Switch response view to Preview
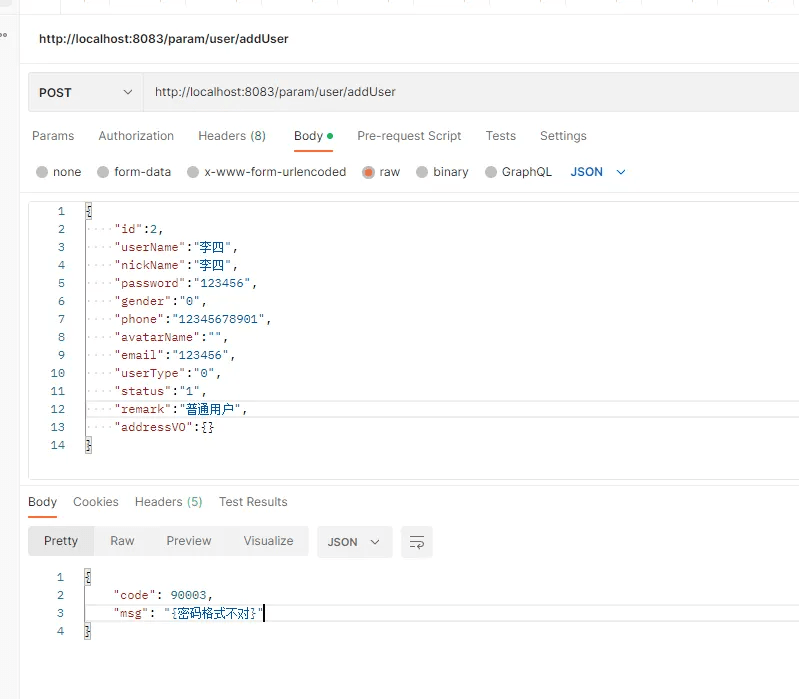The width and height of the screenshot is (799, 699). pos(189,541)
